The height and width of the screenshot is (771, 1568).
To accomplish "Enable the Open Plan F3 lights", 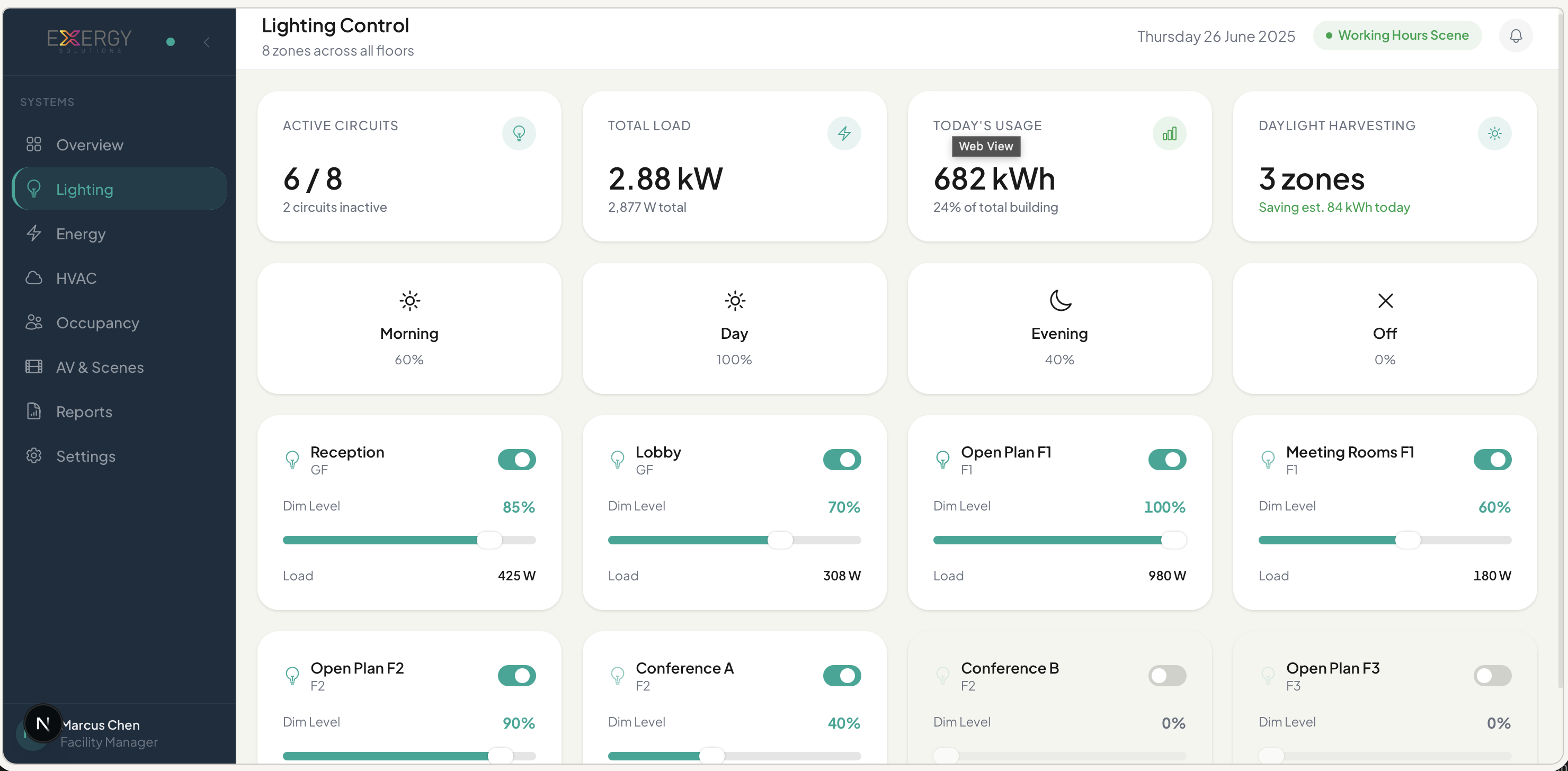I will [x=1492, y=676].
